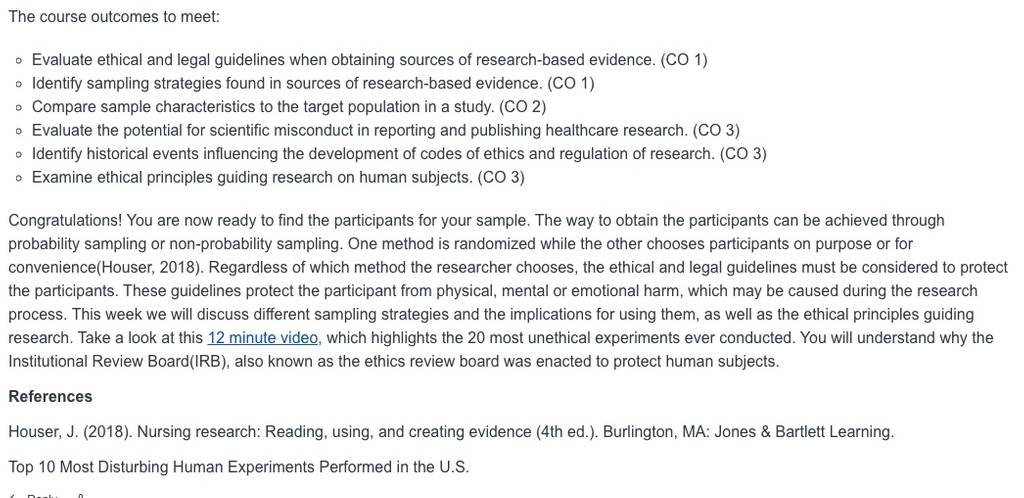Click the icon next to Reply
Viewport: 1024px width, 498px height.
pos(80,497)
